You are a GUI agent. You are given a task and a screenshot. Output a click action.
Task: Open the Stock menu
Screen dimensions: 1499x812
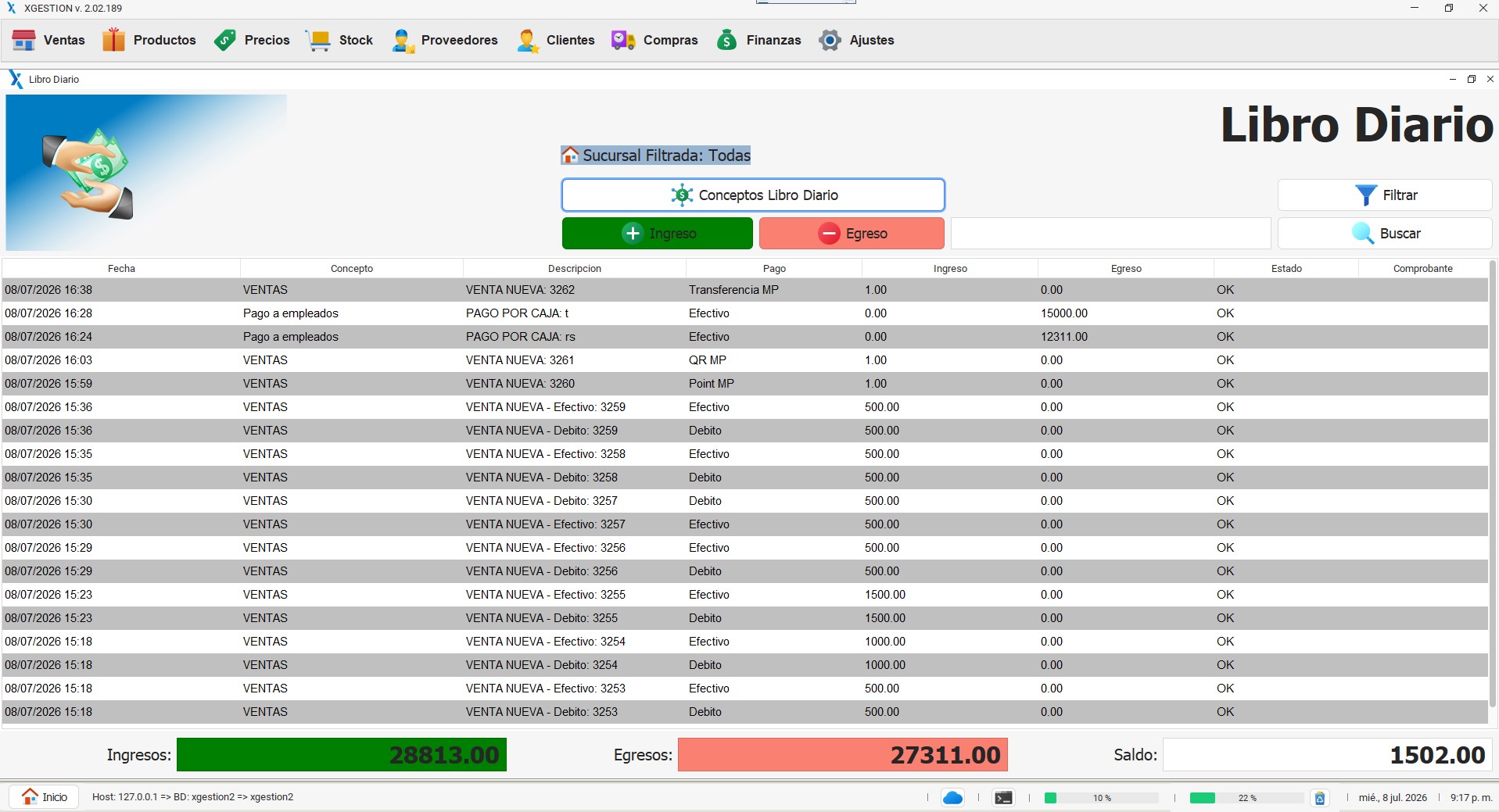tap(339, 40)
